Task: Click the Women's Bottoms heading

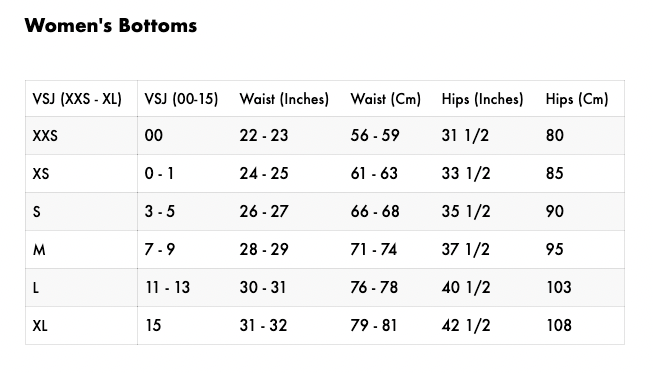Action: click(x=111, y=25)
